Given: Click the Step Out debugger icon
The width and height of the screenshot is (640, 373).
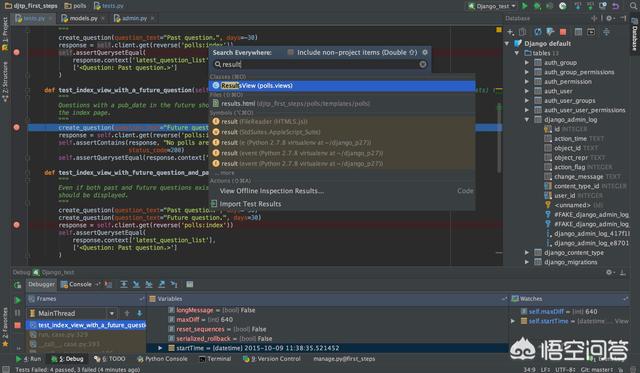Looking at the screenshot, I should [162, 284].
